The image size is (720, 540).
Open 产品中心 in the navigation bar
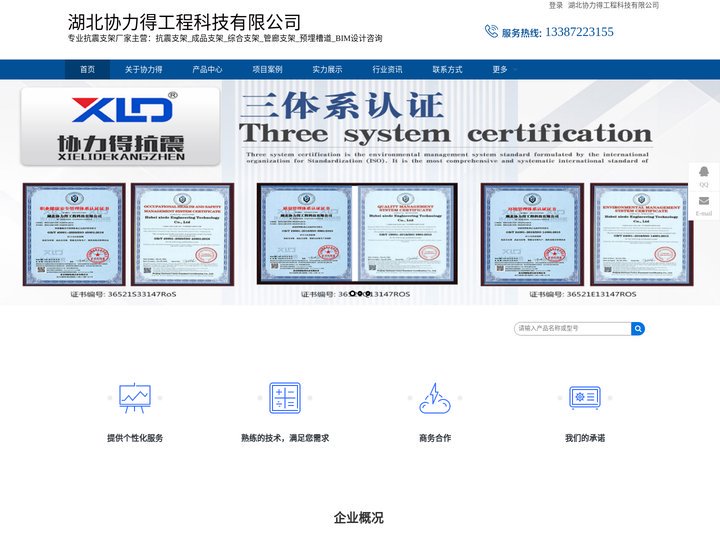pyautogui.click(x=207, y=69)
